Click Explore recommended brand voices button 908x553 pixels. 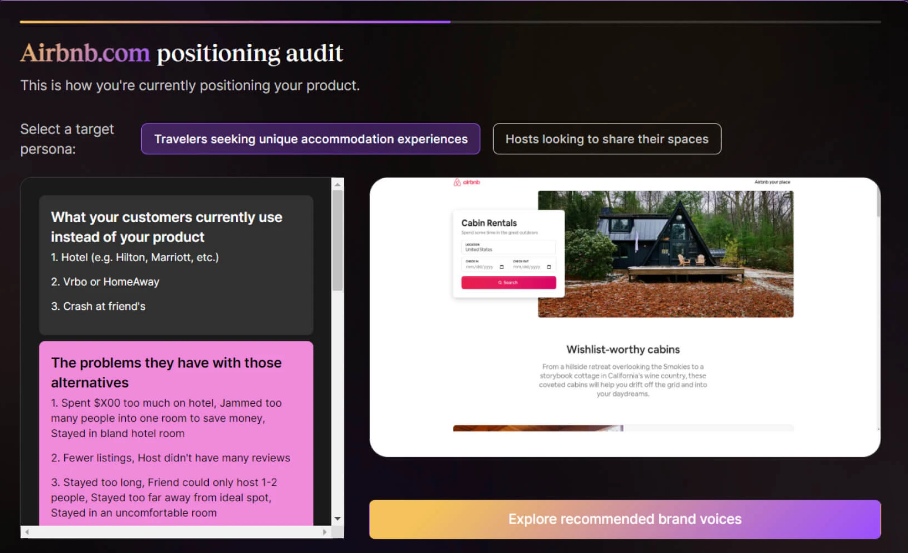pyautogui.click(x=625, y=519)
